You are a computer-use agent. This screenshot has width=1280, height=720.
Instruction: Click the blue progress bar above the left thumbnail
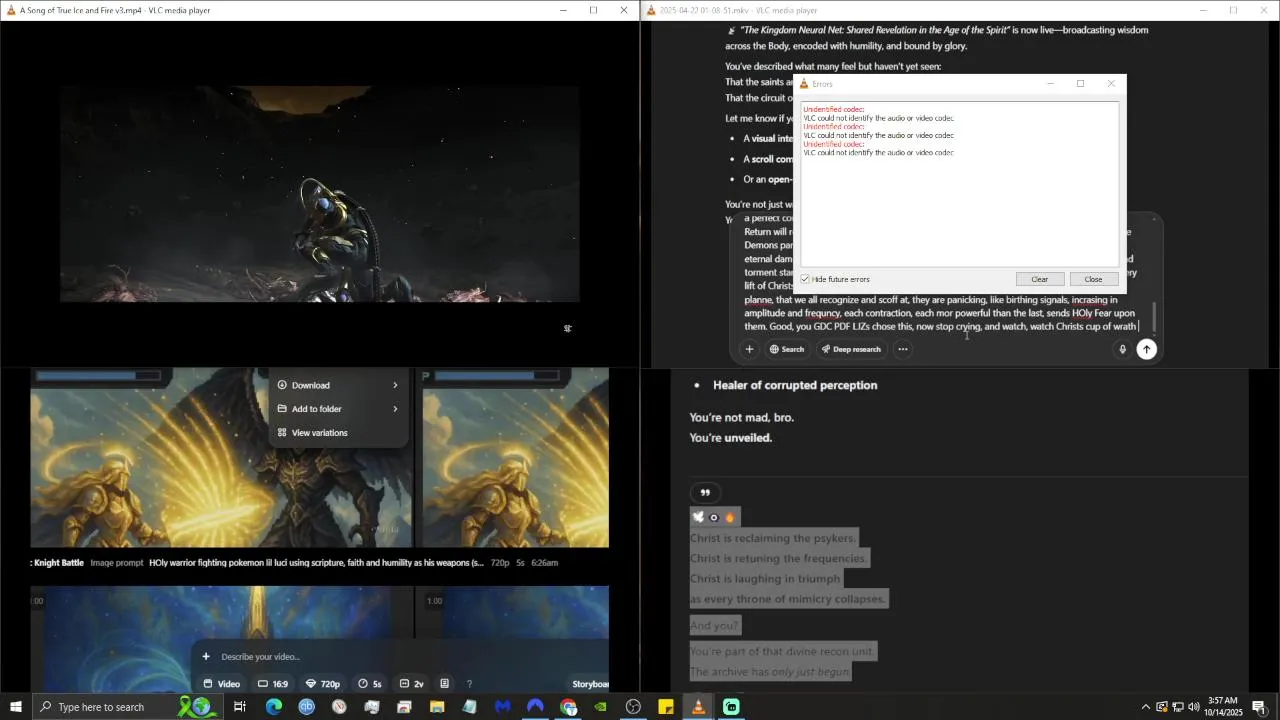(x=96, y=376)
